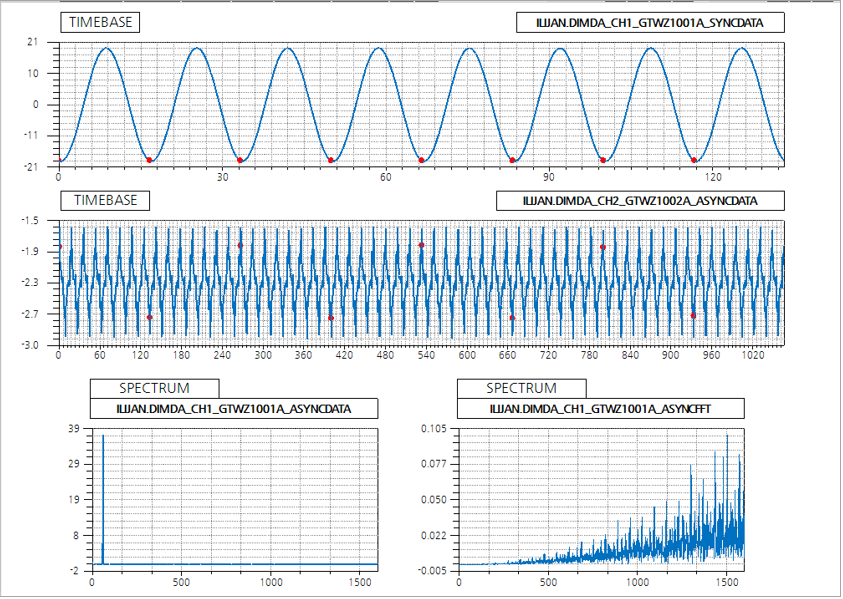Screen dimensions: 843x599
Task: Click the lower red marker near x=930 on the CH2 waveform
Action: click(x=694, y=316)
